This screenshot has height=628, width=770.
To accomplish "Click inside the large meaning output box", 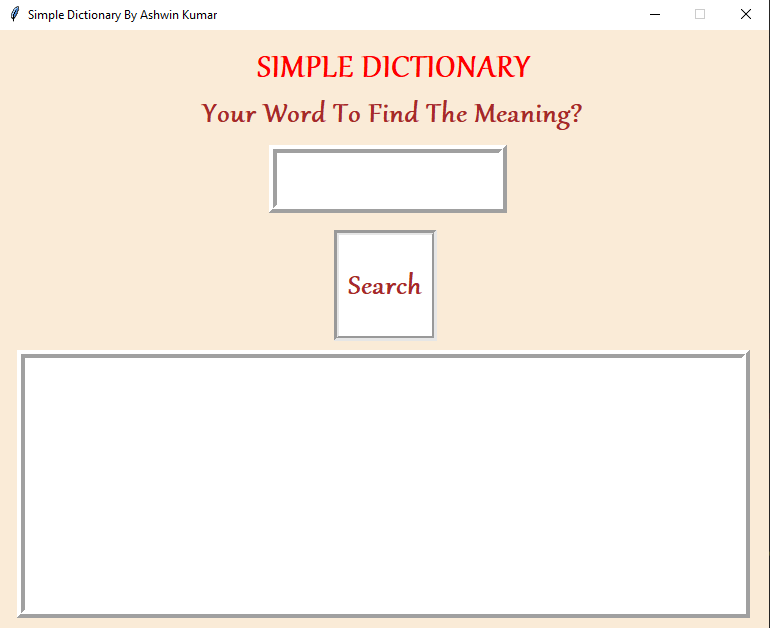I will click(x=384, y=484).
